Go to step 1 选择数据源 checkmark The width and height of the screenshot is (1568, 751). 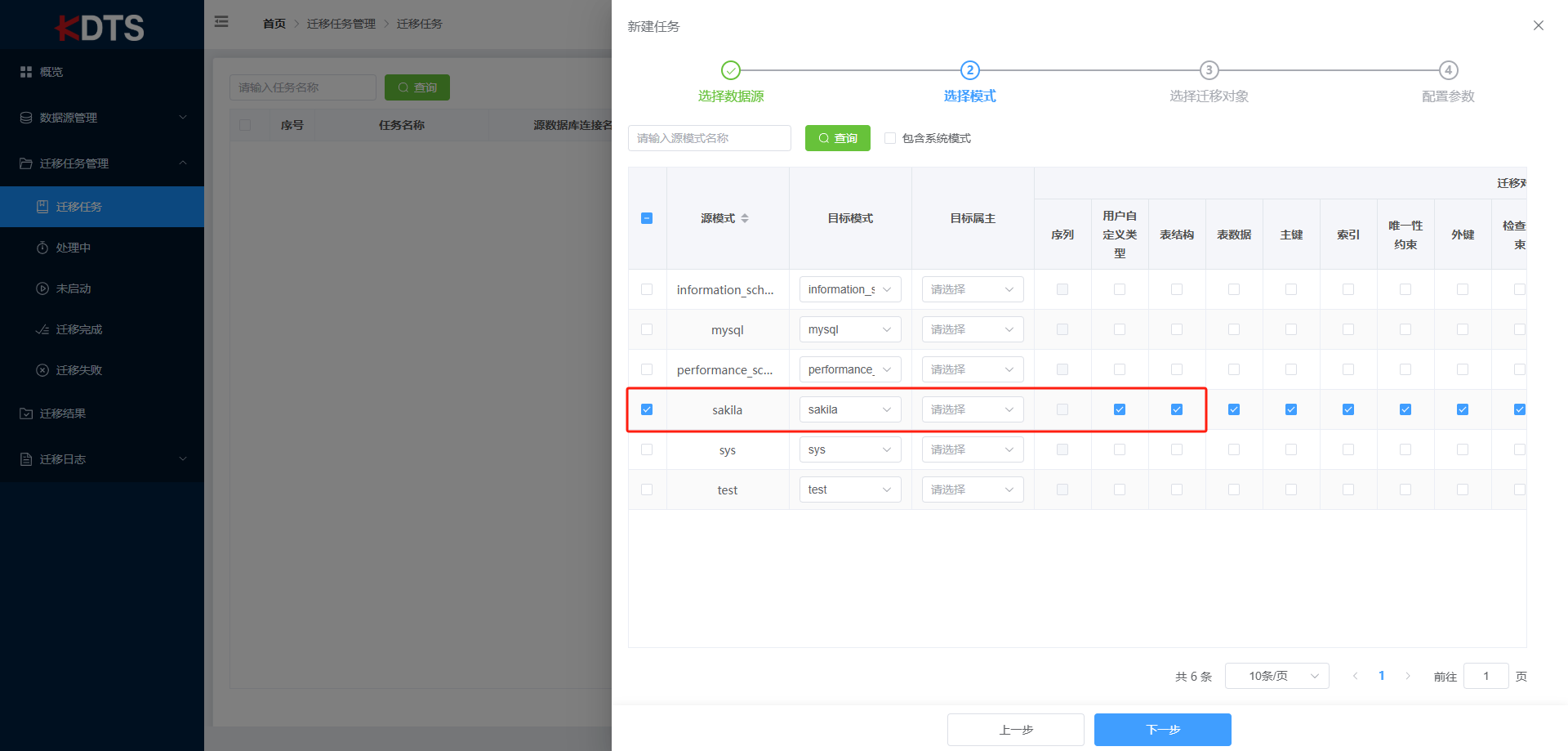tap(731, 70)
